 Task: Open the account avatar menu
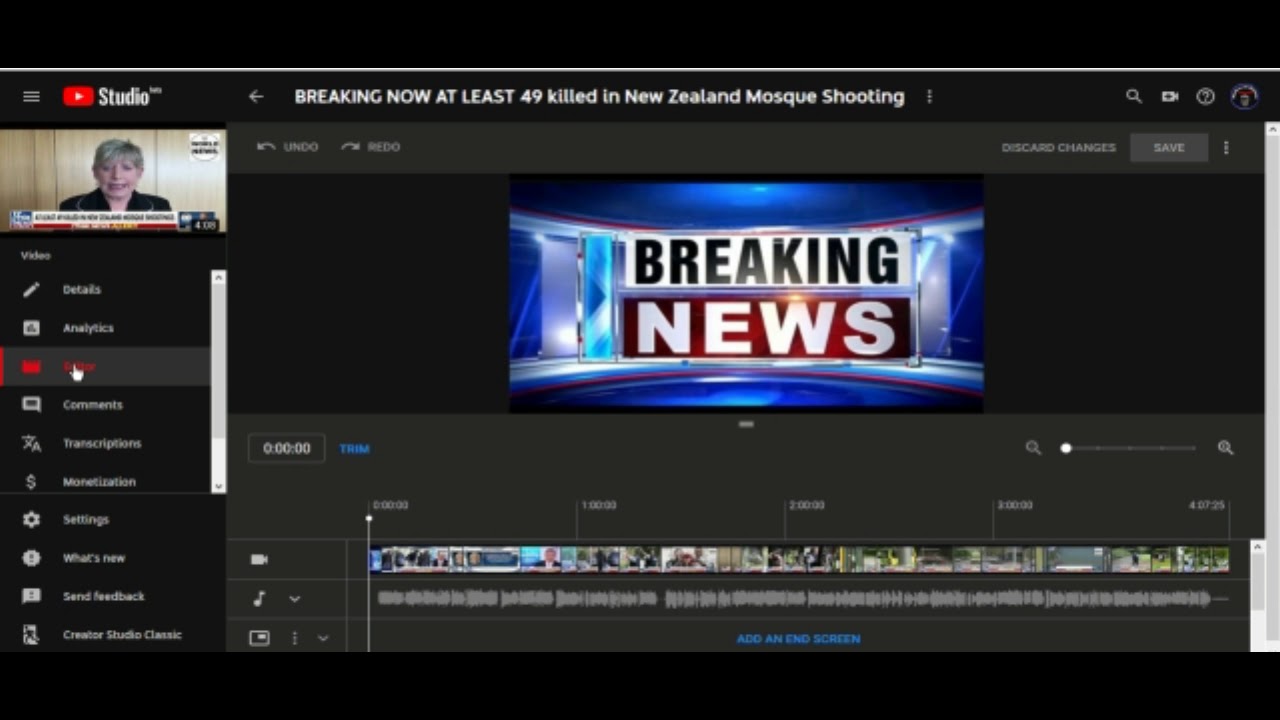pos(1244,96)
